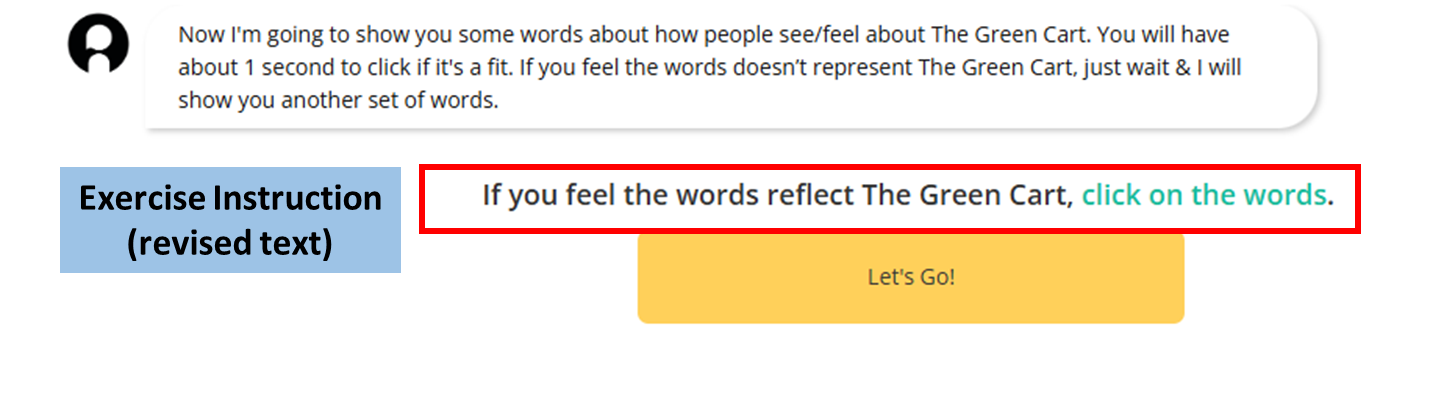Click the "(revised text)" line of the label
The image size is (1451, 417).
pyautogui.click(x=230, y=242)
